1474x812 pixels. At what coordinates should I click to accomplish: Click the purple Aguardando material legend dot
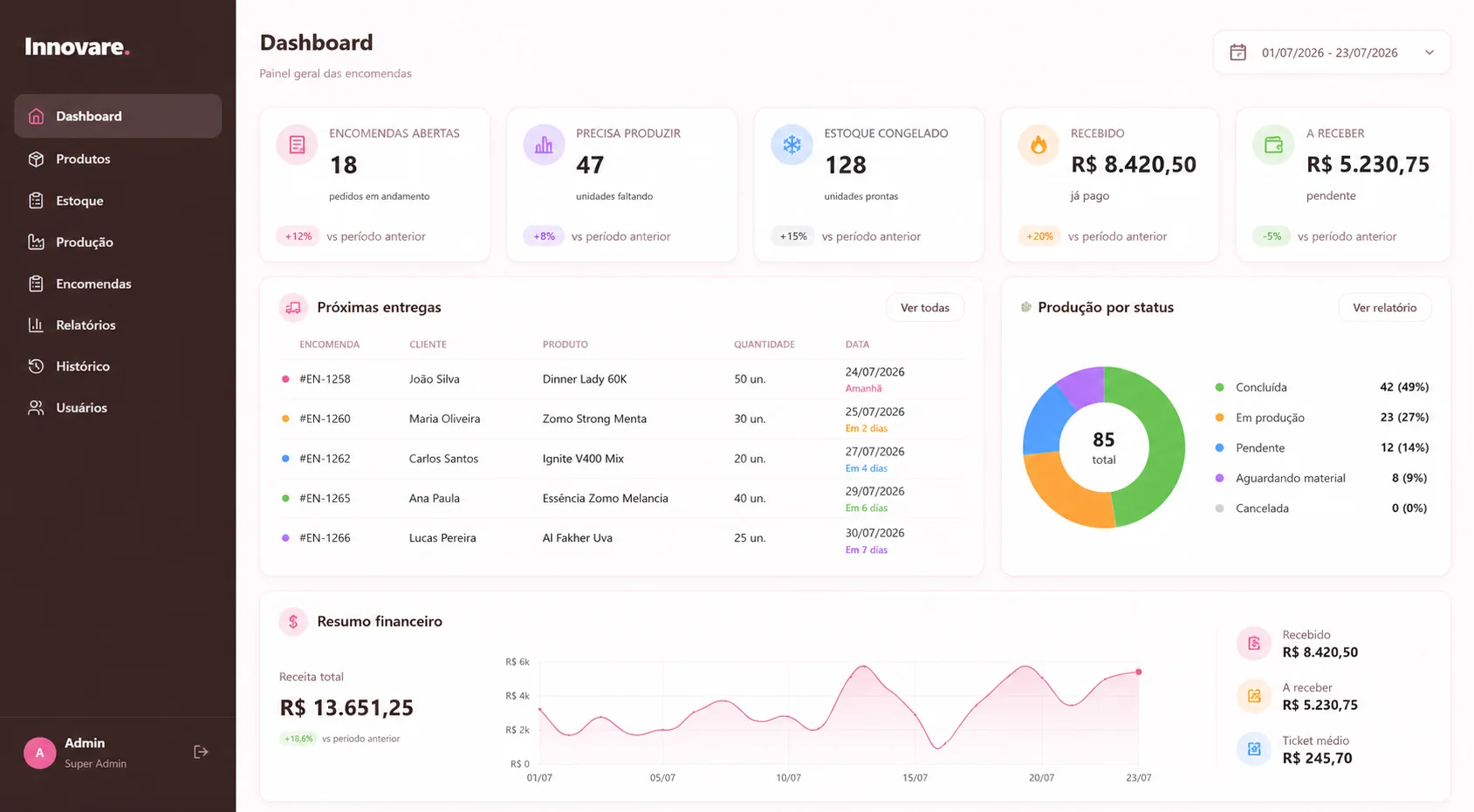click(1219, 478)
